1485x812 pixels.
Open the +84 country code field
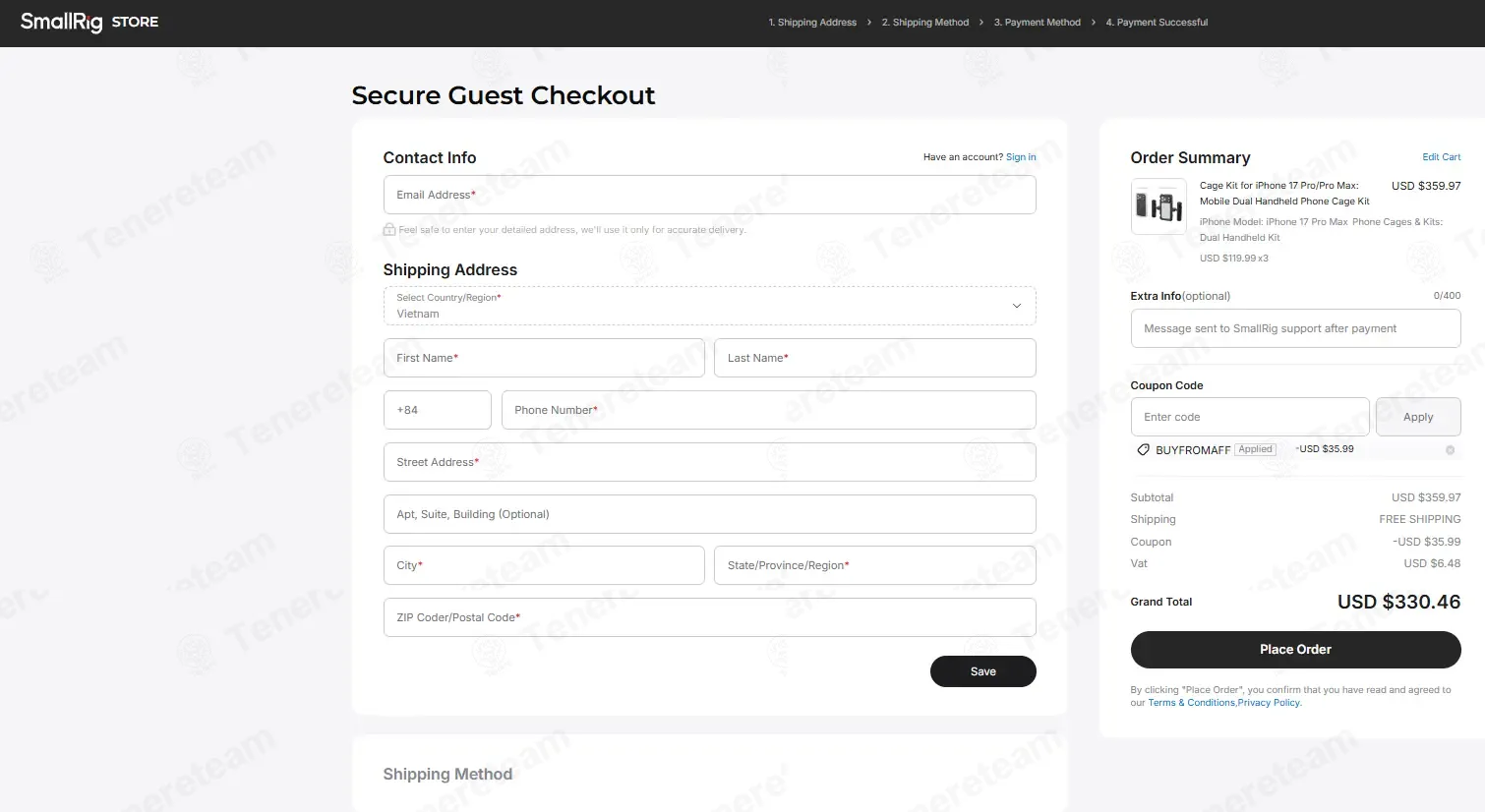tap(437, 410)
